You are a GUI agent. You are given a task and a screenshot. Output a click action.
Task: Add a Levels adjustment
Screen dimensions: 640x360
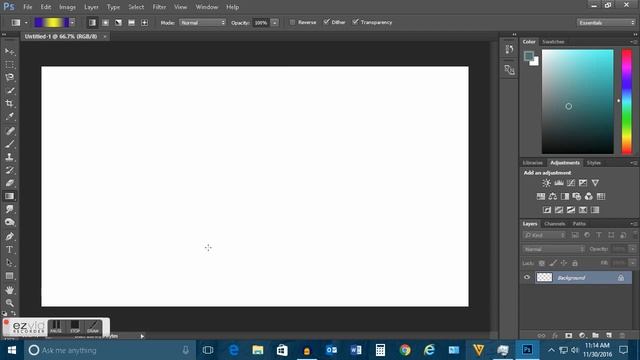point(559,183)
